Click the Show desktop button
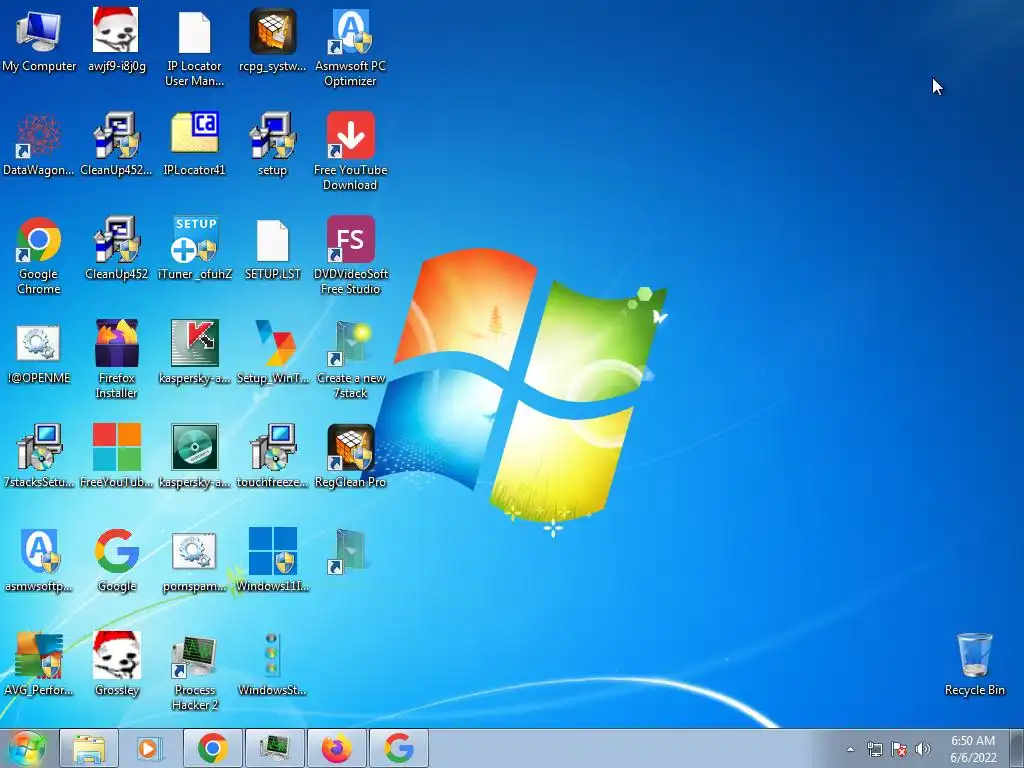1024x768 pixels. (x=1017, y=748)
